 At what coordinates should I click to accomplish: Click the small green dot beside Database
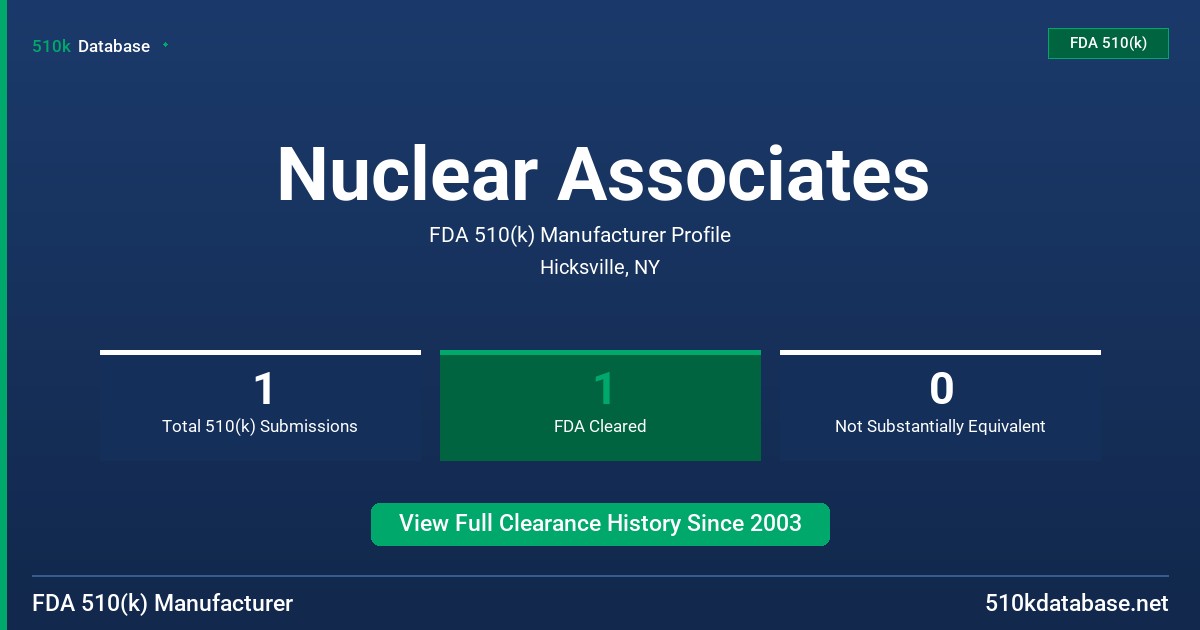[165, 45]
